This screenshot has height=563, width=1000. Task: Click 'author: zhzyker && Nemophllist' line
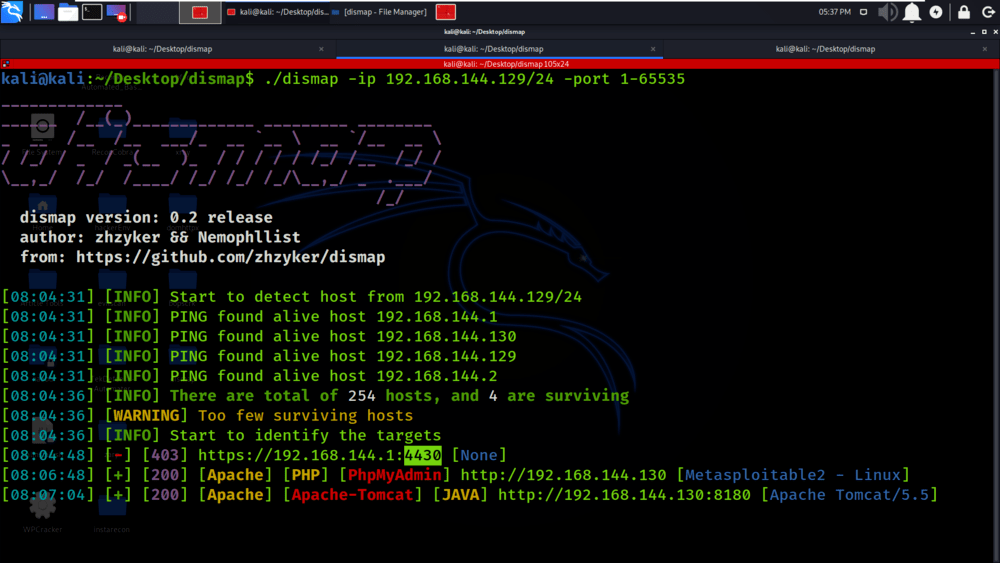tap(160, 237)
